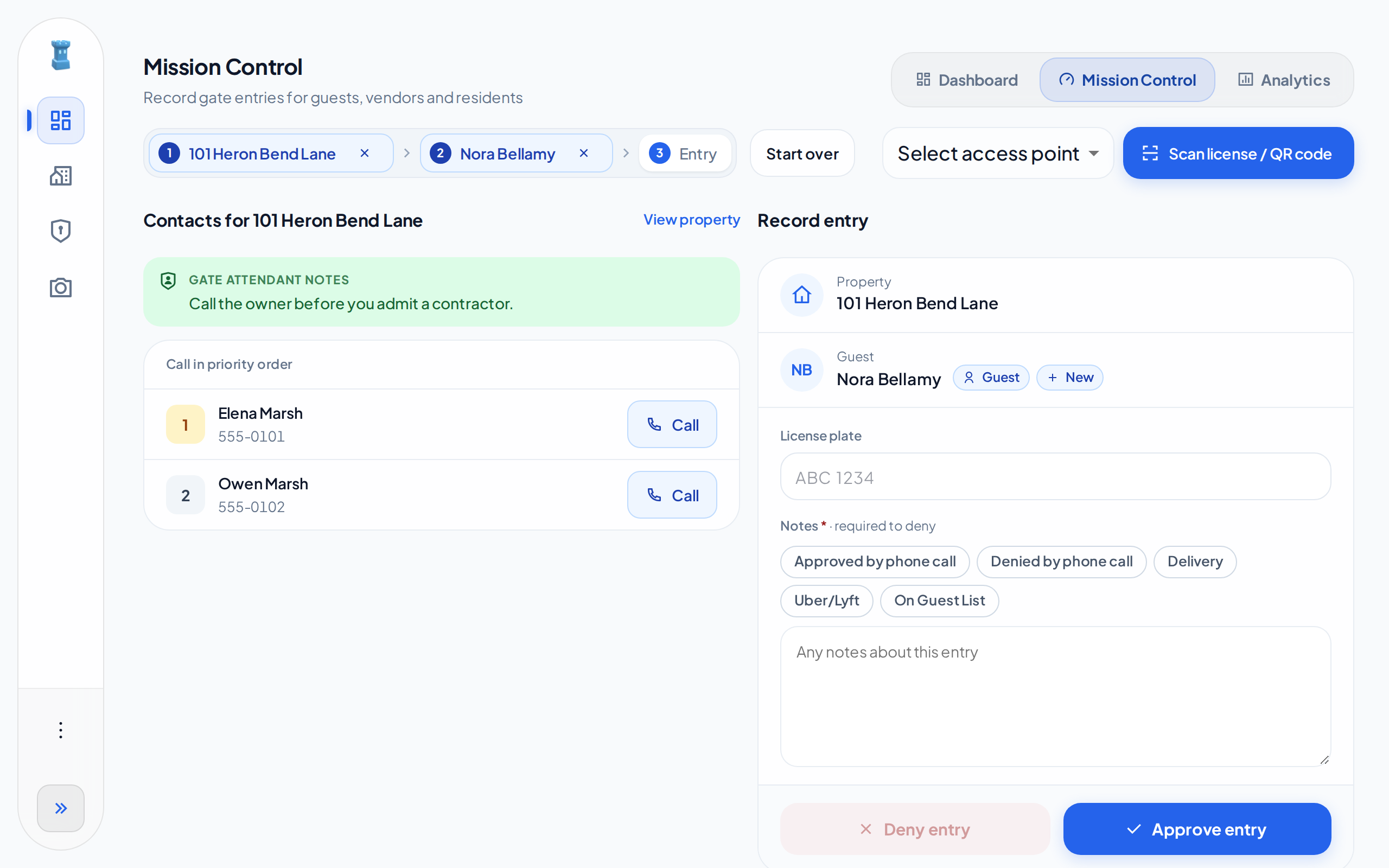Call Owen Marsh
Image resolution: width=1389 pixels, height=868 pixels.
(x=672, y=495)
